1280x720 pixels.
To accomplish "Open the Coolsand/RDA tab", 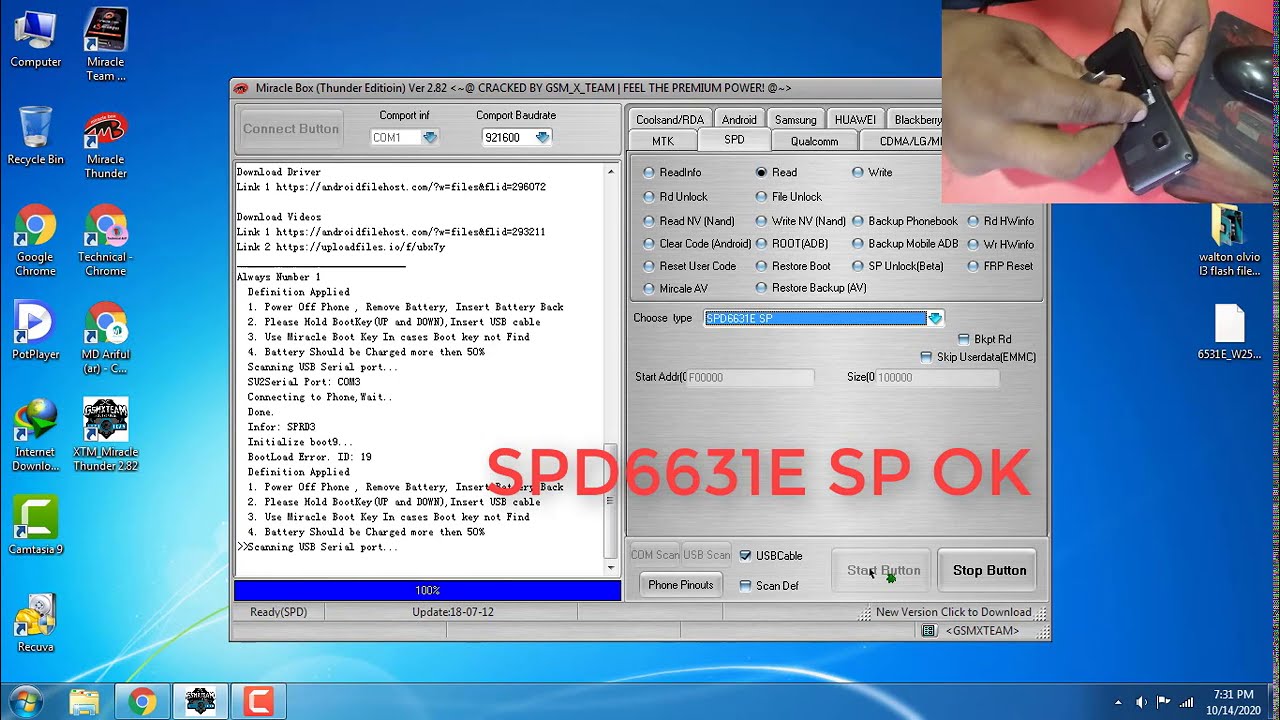I will [670, 119].
